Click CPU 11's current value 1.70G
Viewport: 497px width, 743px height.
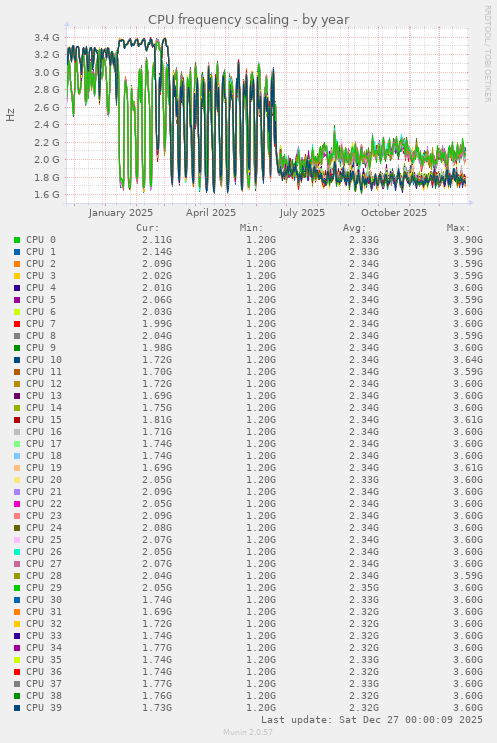coord(157,372)
